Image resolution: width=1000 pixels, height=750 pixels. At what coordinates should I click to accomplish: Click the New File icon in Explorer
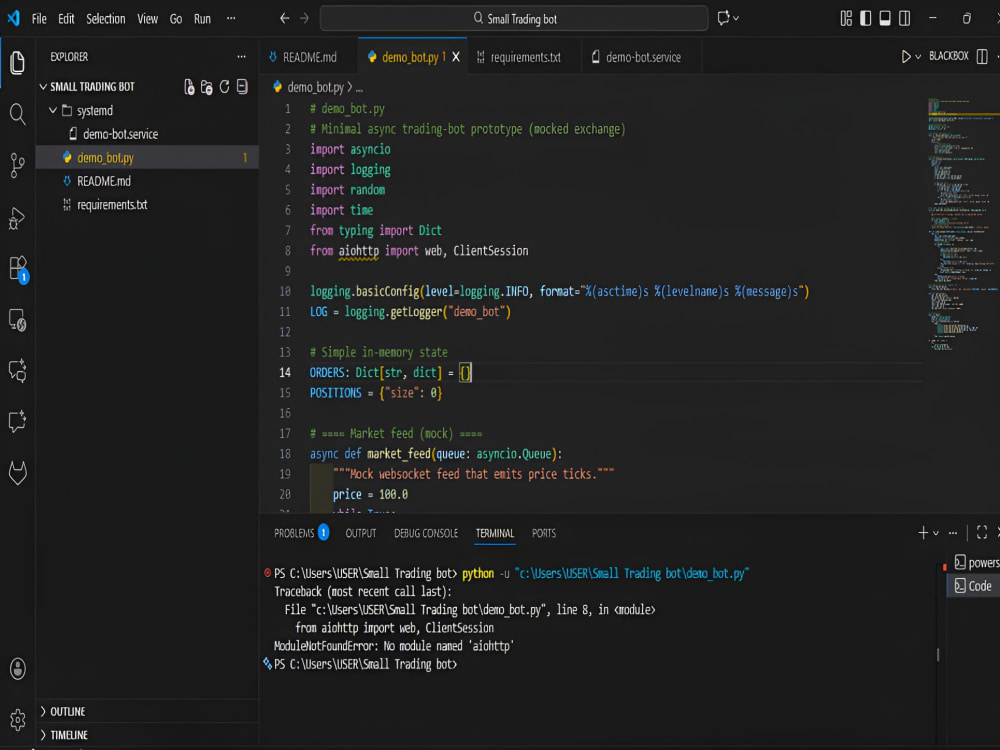tap(189, 87)
